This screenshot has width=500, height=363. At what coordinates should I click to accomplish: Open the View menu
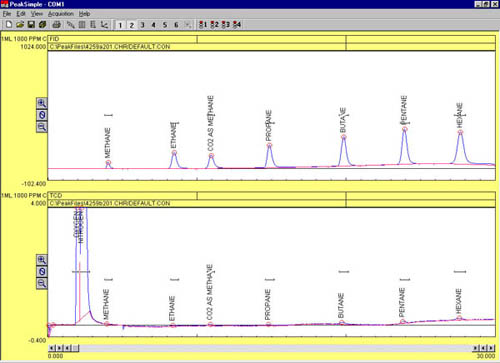[37, 14]
